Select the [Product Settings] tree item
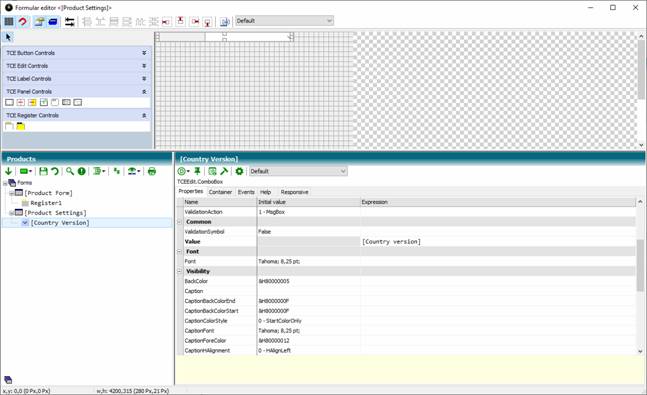The width and height of the screenshot is (647, 395). point(55,213)
